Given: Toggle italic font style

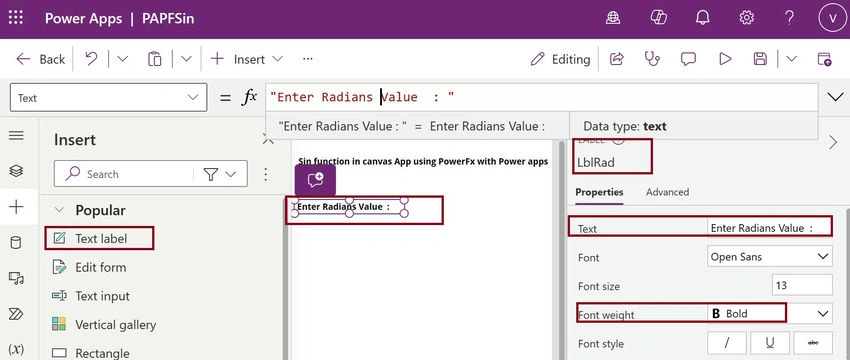Looking at the screenshot, I should (x=727, y=343).
